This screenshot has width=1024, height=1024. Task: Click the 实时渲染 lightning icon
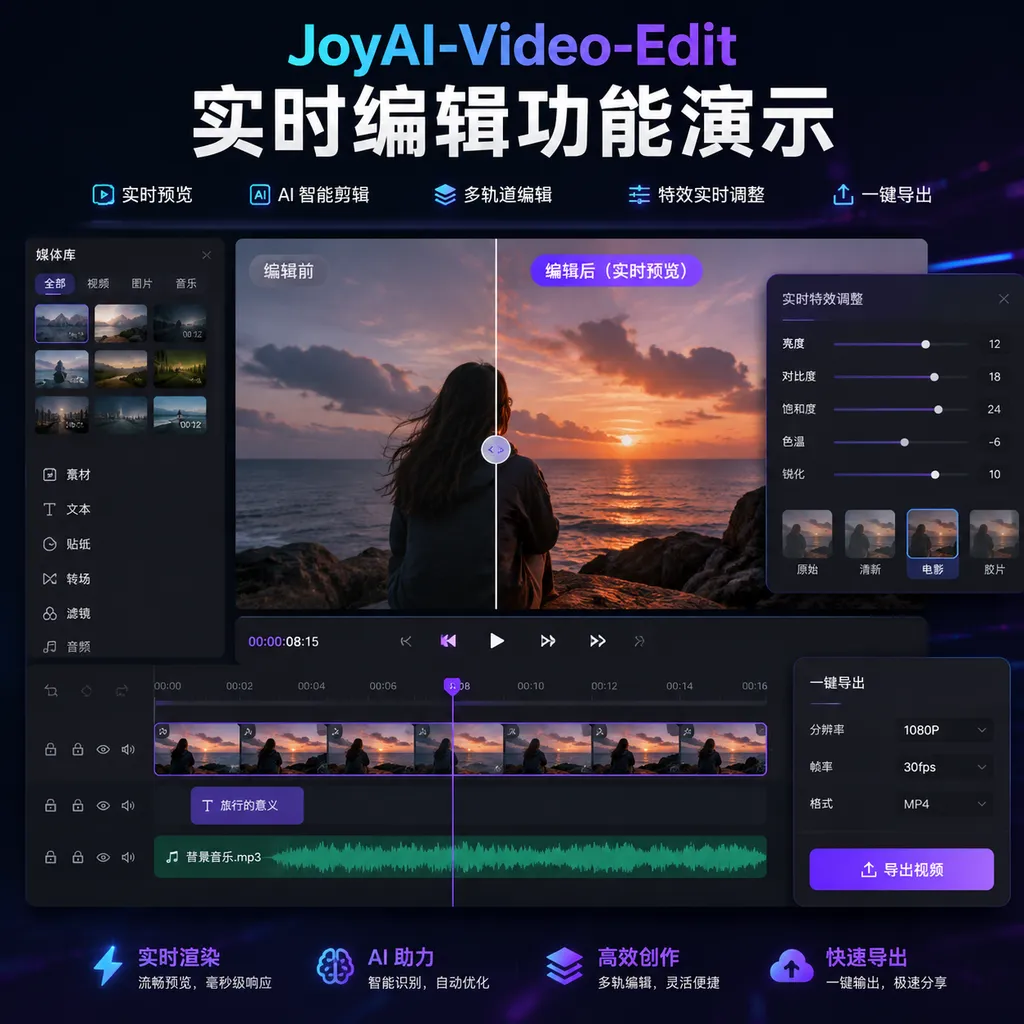(108, 965)
